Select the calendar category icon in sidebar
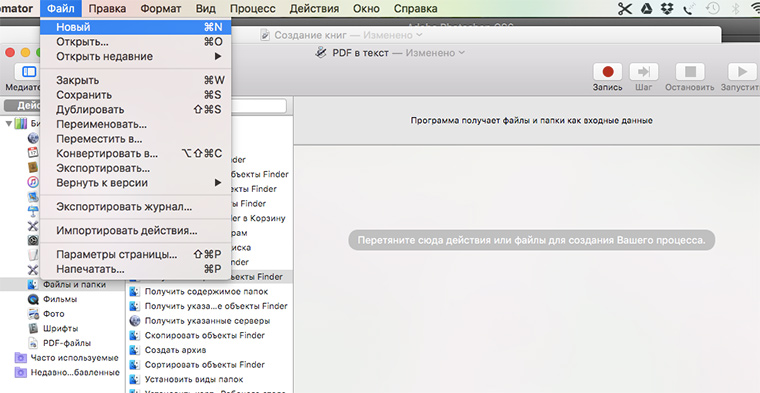Viewport: 760px width, 393px height. tap(32, 153)
